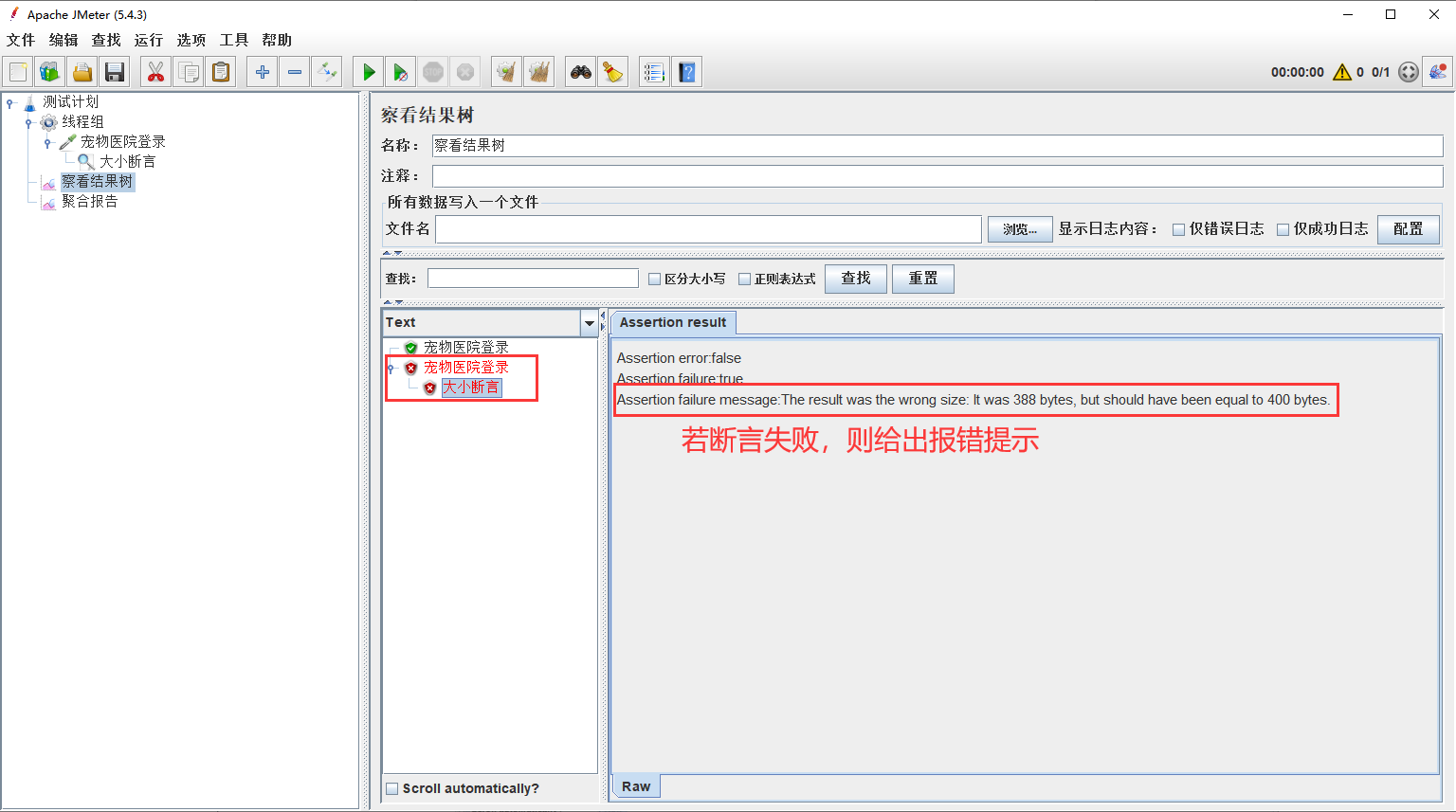The height and width of the screenshot is (812, 1456).
Task: Click the 查找 search button
Action: coord(856,279)
